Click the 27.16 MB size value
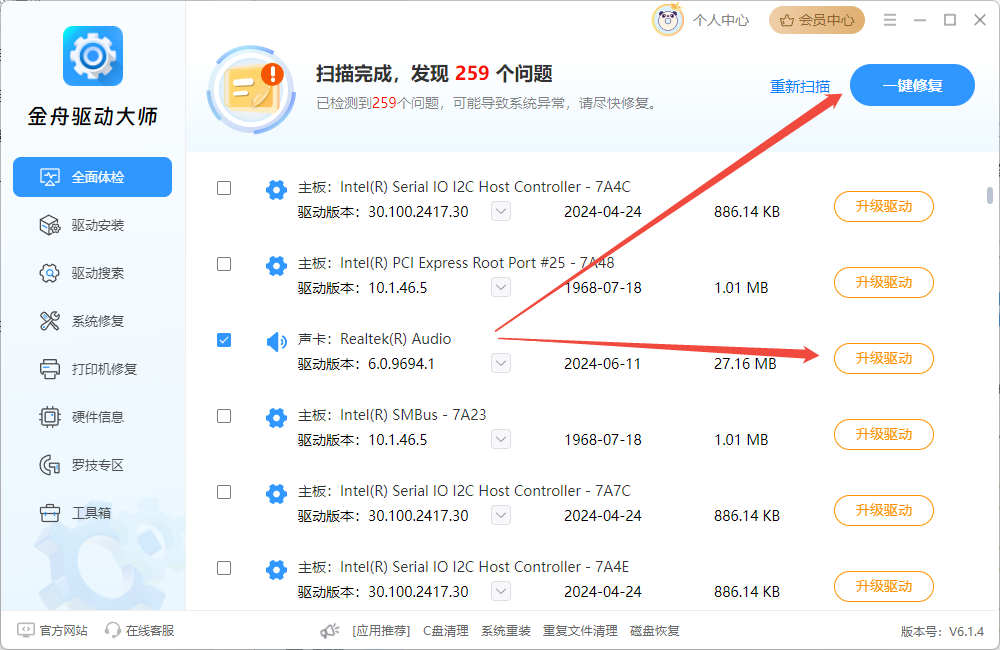The height and width of the screenshot is (650, 1000). [x=746, y=364]
